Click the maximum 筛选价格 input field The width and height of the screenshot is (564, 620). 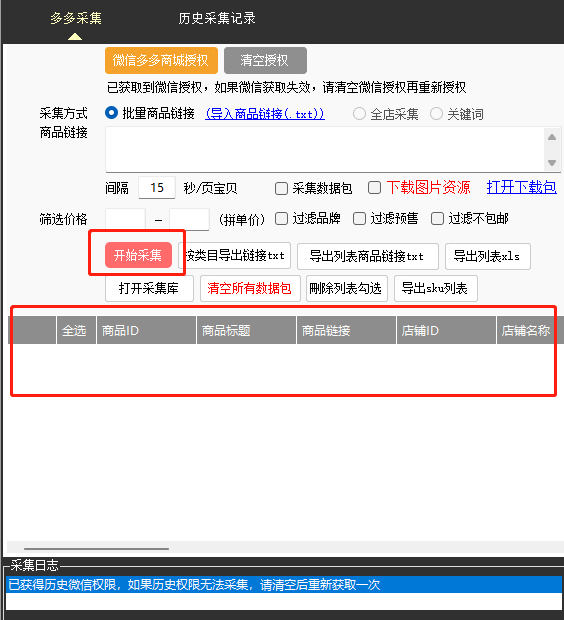[x=189, y=219]
